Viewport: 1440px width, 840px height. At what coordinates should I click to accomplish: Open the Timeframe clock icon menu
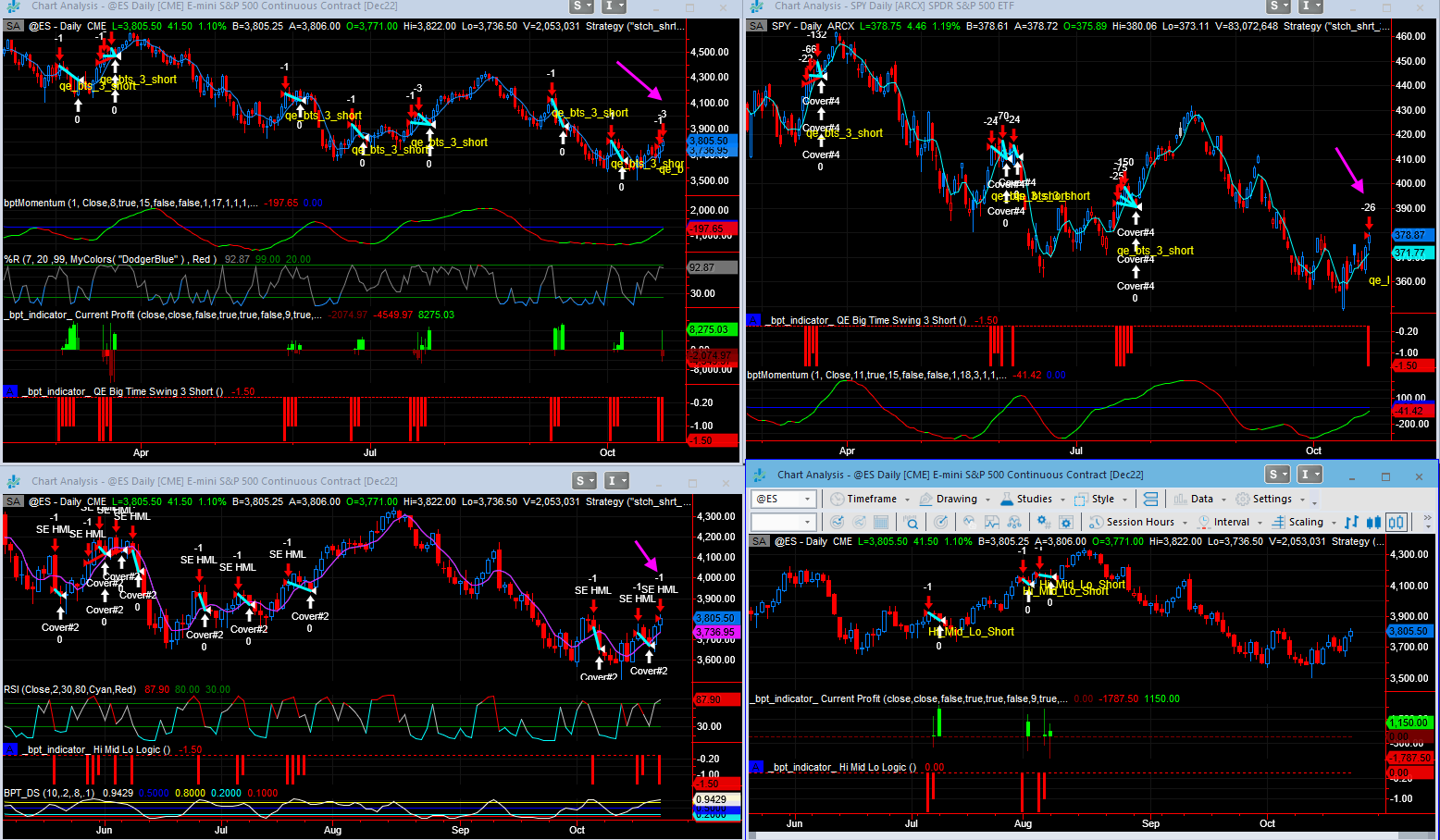pyautogui.click(x=837, y=499)
